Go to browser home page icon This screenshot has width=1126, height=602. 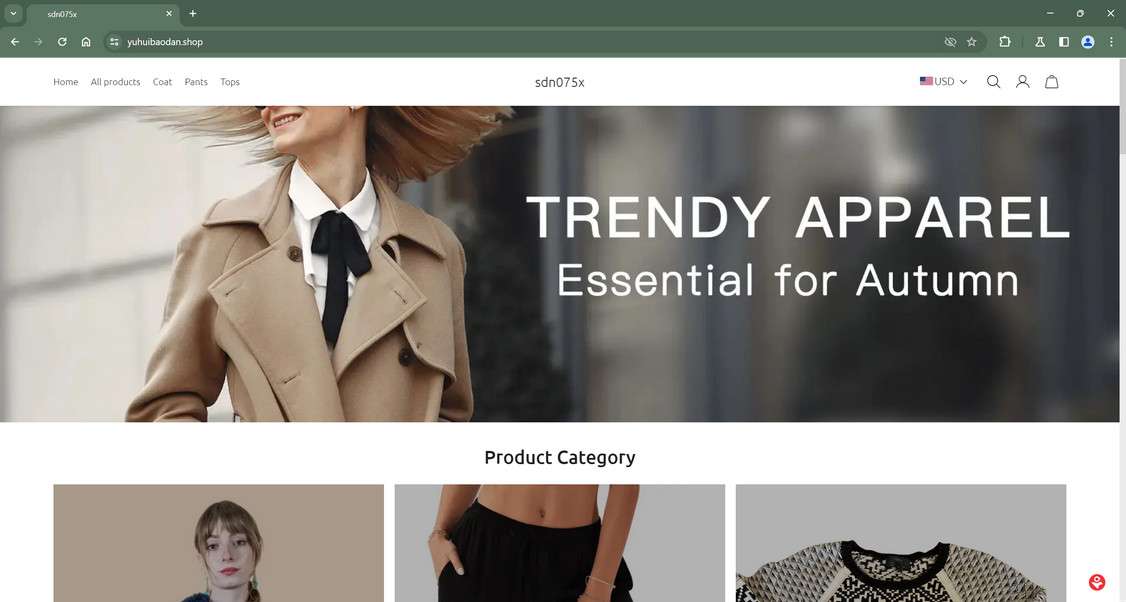tap(86, 42)
